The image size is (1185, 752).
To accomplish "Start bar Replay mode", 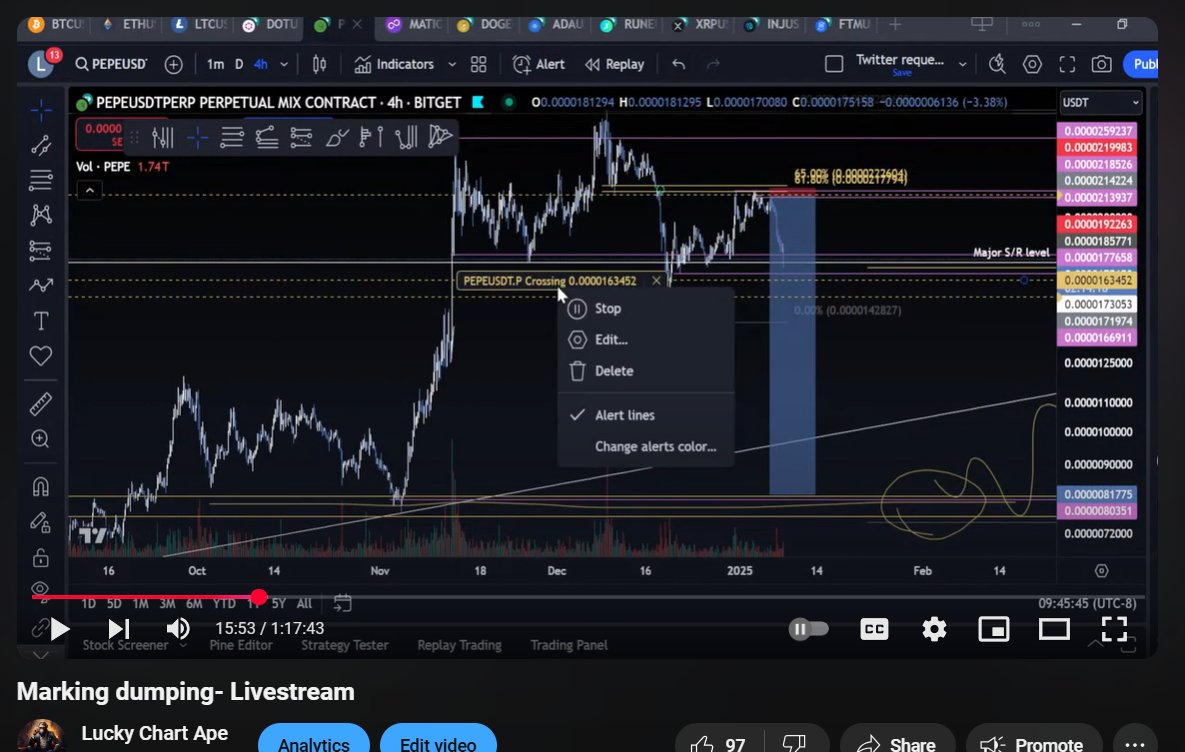I will 614,64.
